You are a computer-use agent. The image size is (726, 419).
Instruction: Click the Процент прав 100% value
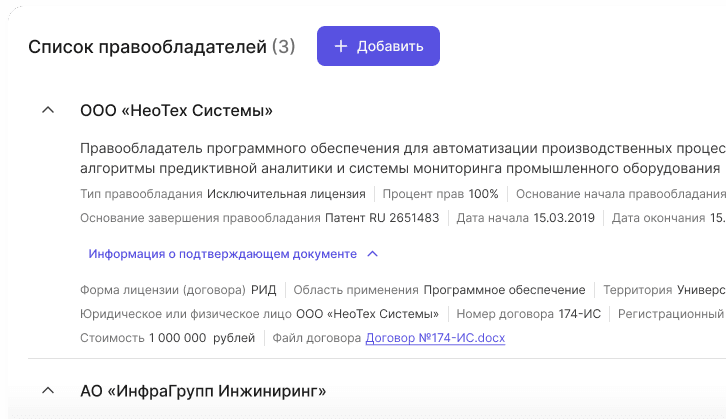pos(483,194)
